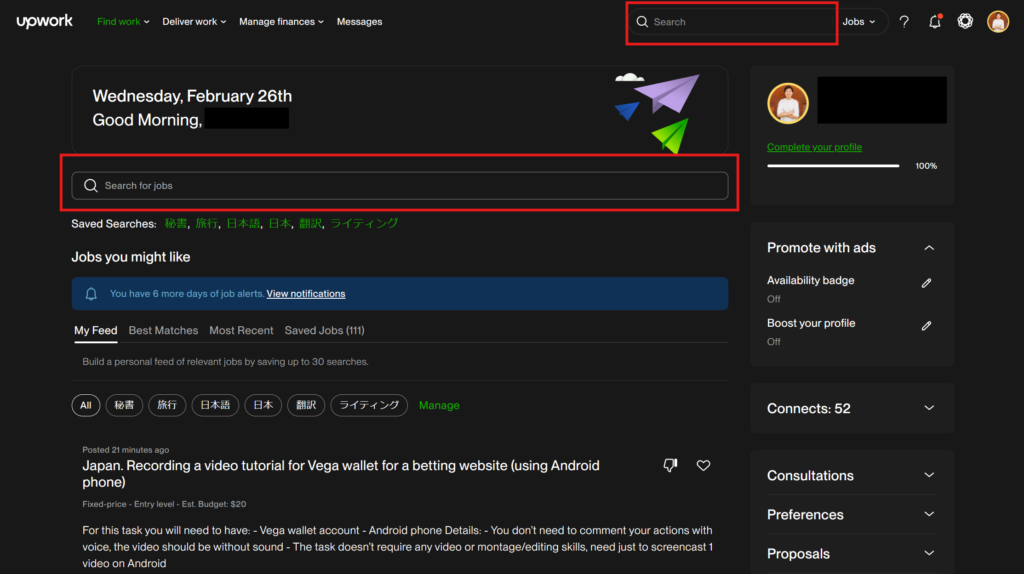Viewport: 1024px width, 574px height.
Task: Open the saved search 翻訳 link
Action: point(310,223)
